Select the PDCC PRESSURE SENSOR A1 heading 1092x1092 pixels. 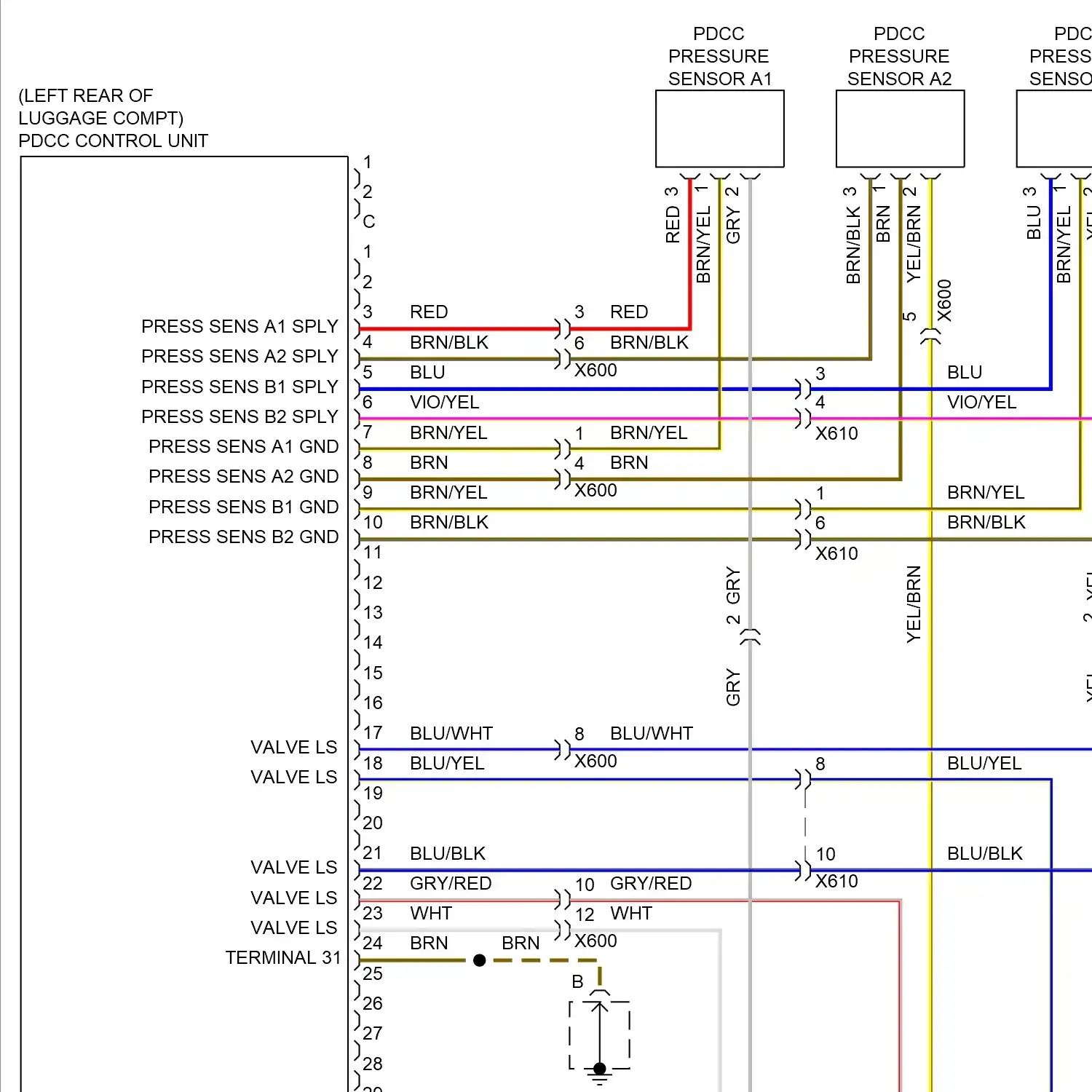tap(719, 56)
